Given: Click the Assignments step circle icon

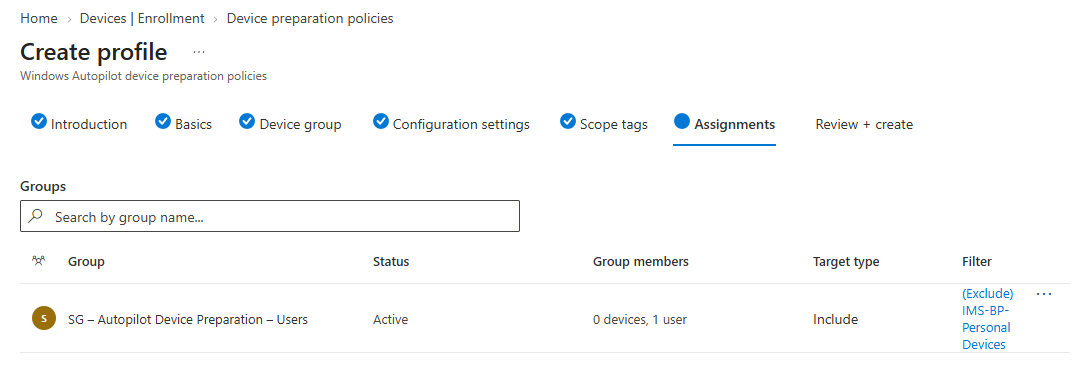Looking at the screenshot, I should (682, 122).
